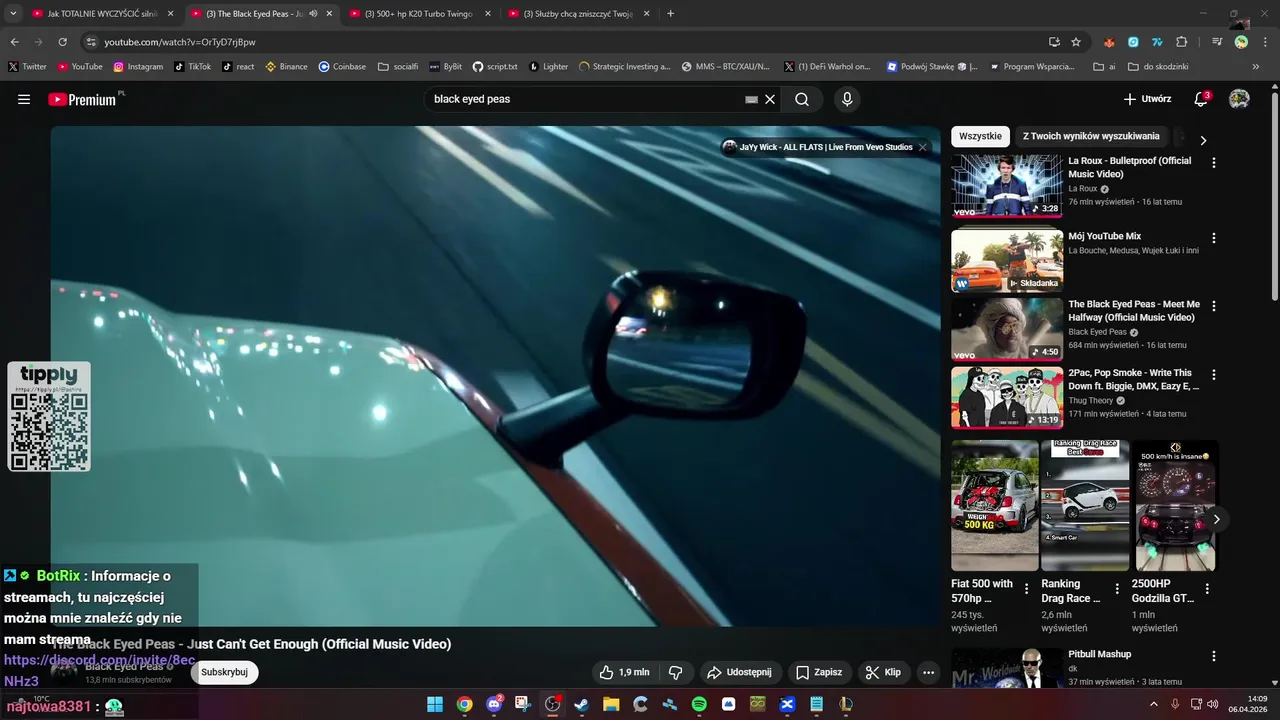The height and width of the screenshot is (720, 1280).
Task: Open options for 2Pac Pop Smoke video
Action: [x=1214, y=374]
